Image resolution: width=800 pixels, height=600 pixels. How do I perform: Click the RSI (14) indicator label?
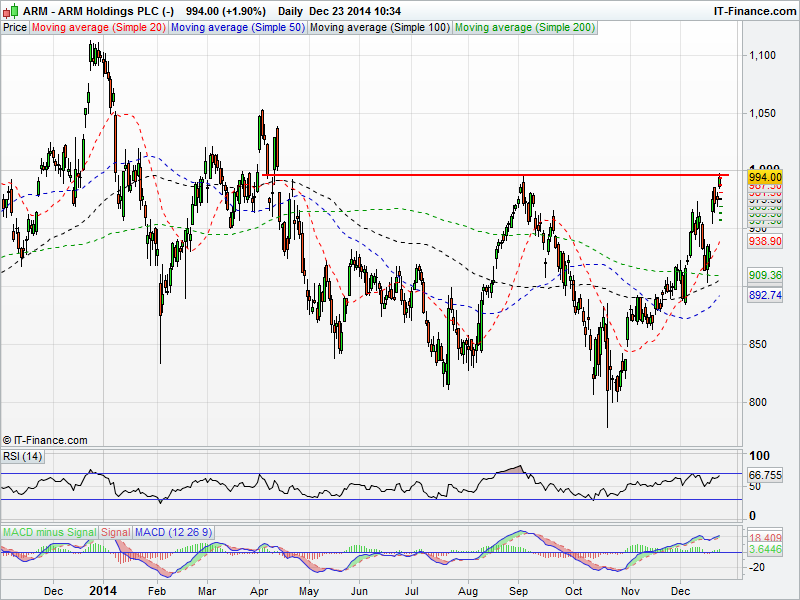click(x=22, y=457)
